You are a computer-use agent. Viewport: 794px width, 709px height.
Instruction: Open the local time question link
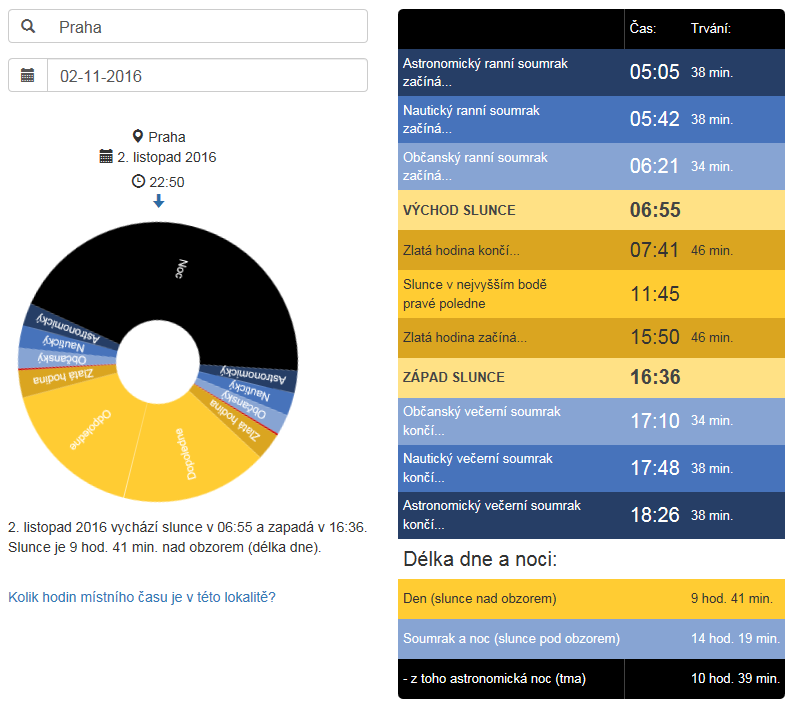tap(142, 597)
